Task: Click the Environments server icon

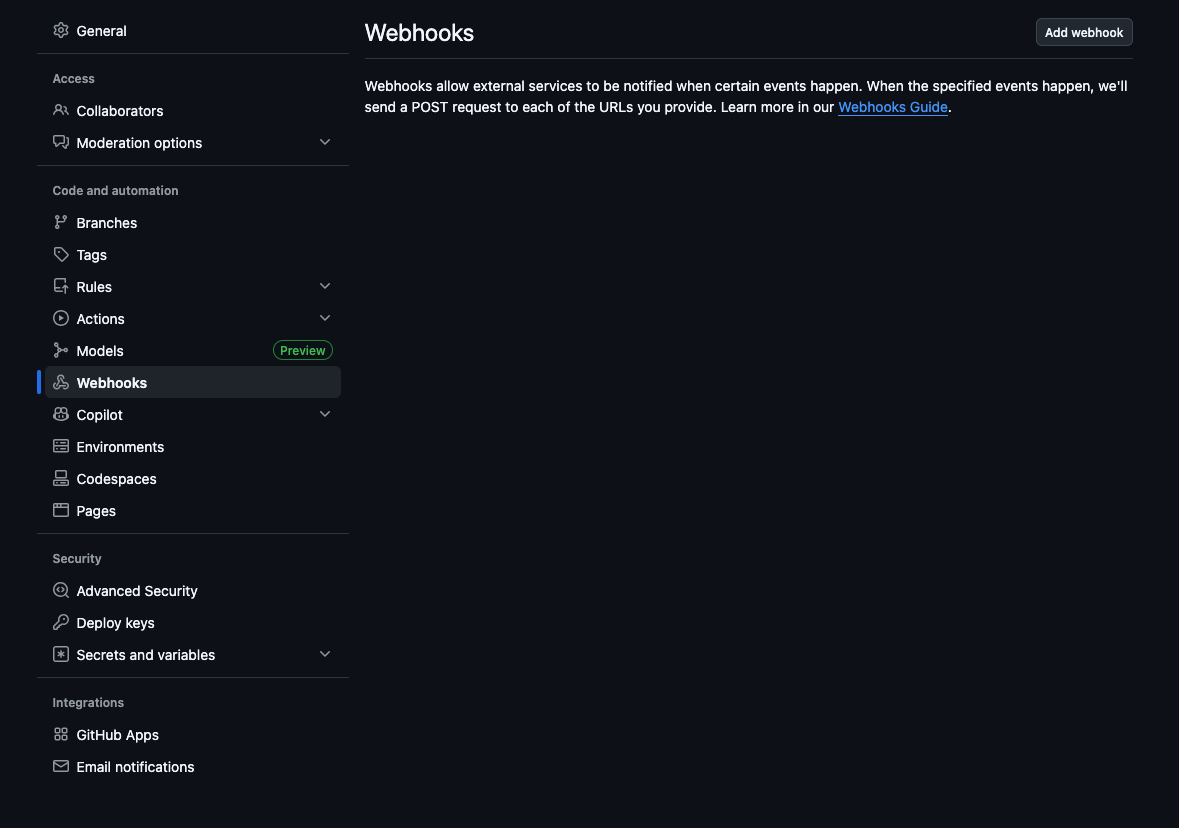Action: pyautogui.click(x=61, y=447)
